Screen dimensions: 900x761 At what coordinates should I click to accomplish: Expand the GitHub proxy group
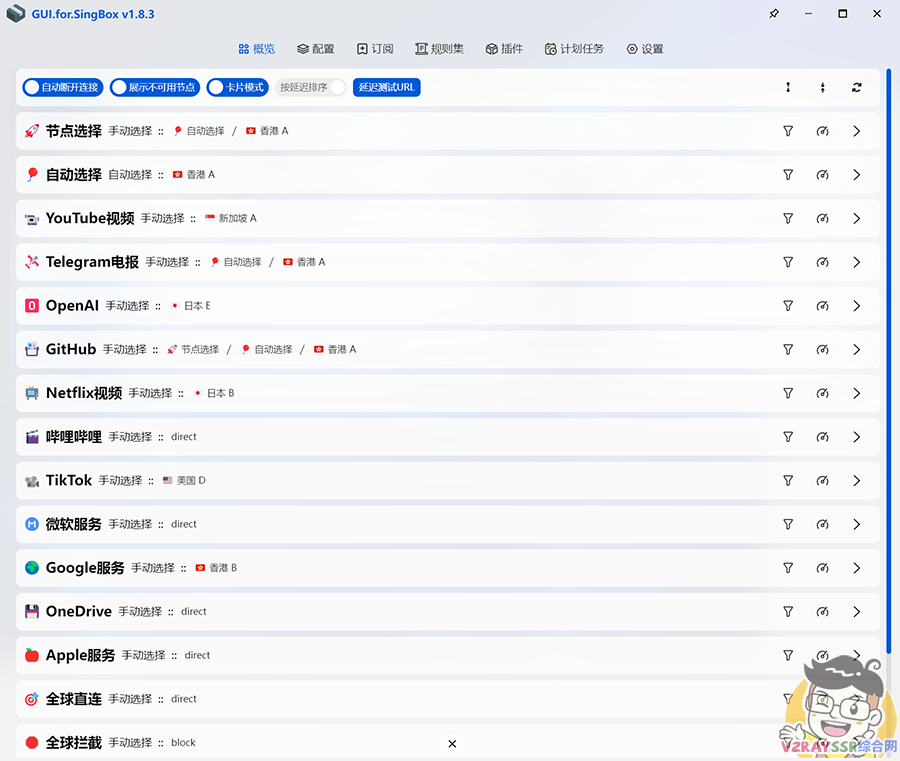[x=856, y=349]
